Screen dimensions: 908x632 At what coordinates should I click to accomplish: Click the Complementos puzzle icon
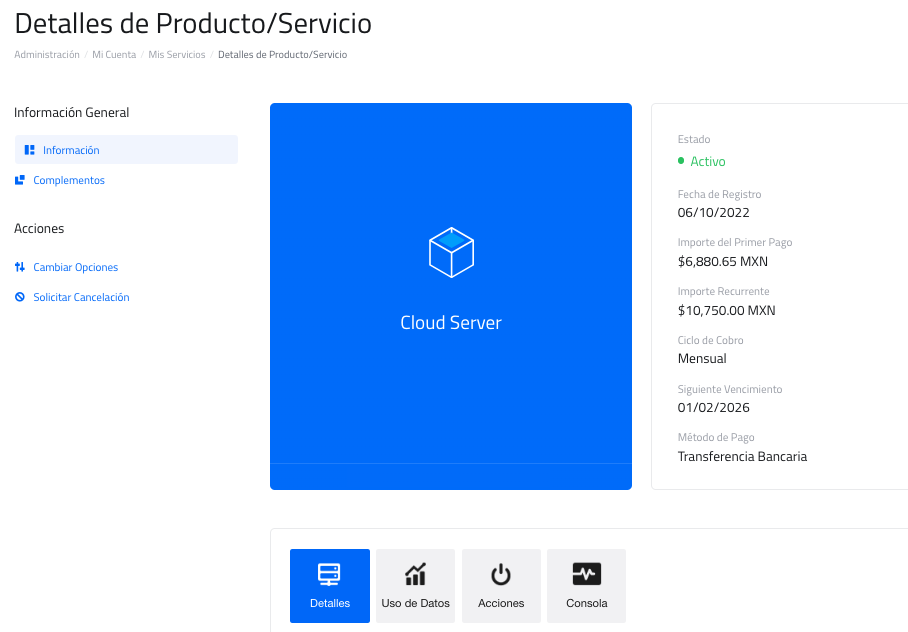coord(20,180)
